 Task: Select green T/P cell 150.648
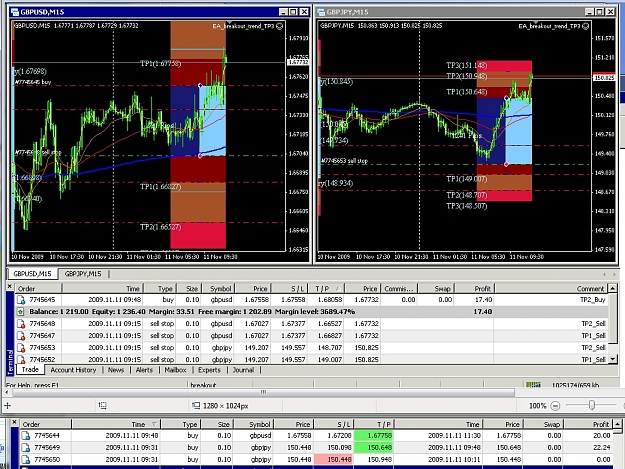[x=373, y=447]
